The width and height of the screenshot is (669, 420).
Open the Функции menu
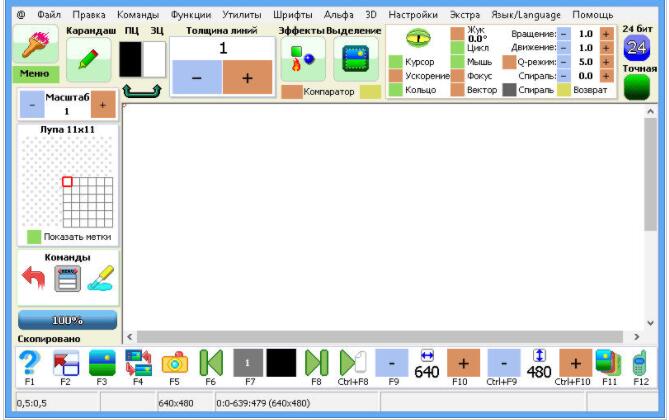pyautogui.click(x=191, y=15)
